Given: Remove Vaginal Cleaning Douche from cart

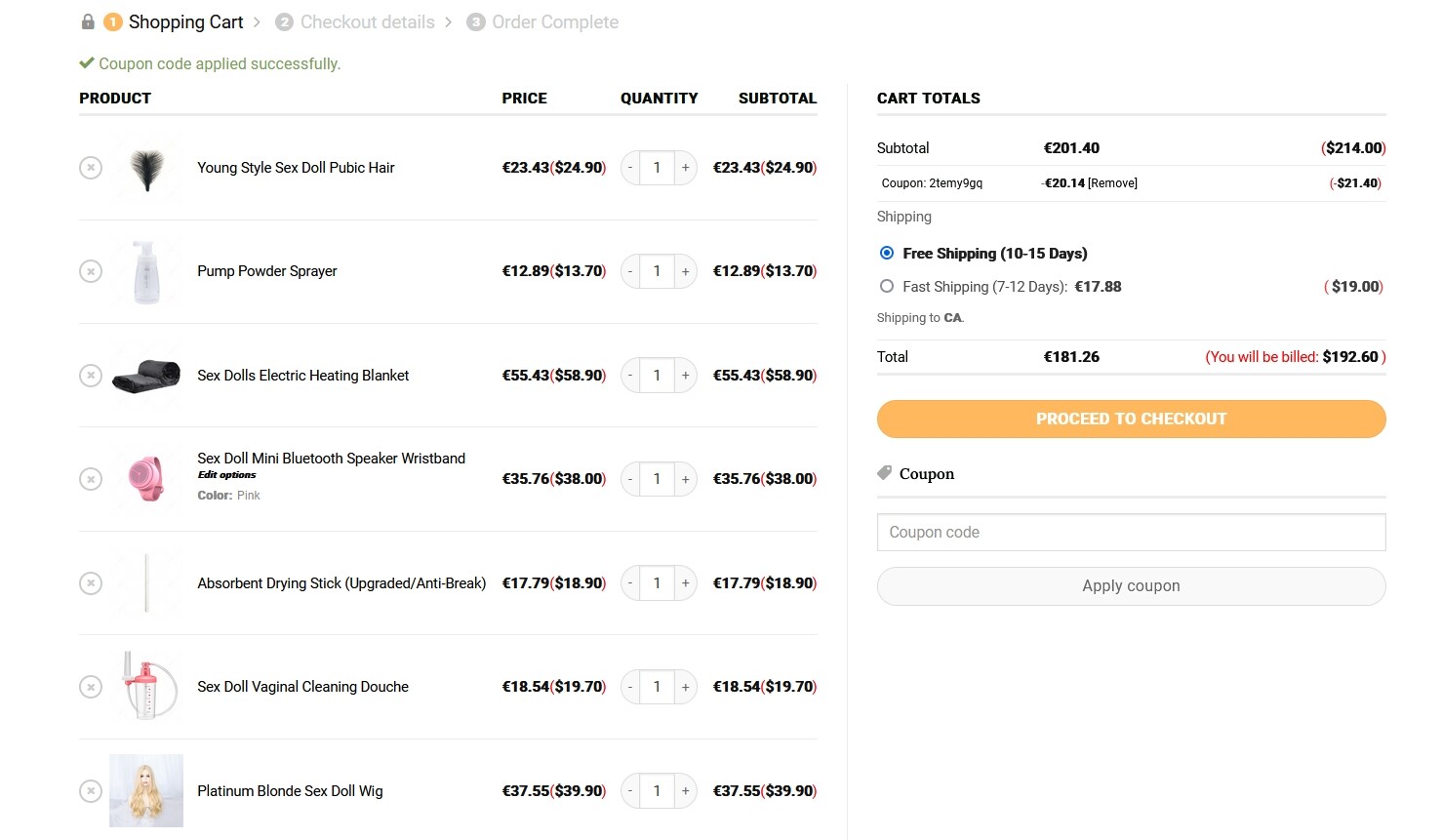Looking at the screenshot, I should coord(91,687).
